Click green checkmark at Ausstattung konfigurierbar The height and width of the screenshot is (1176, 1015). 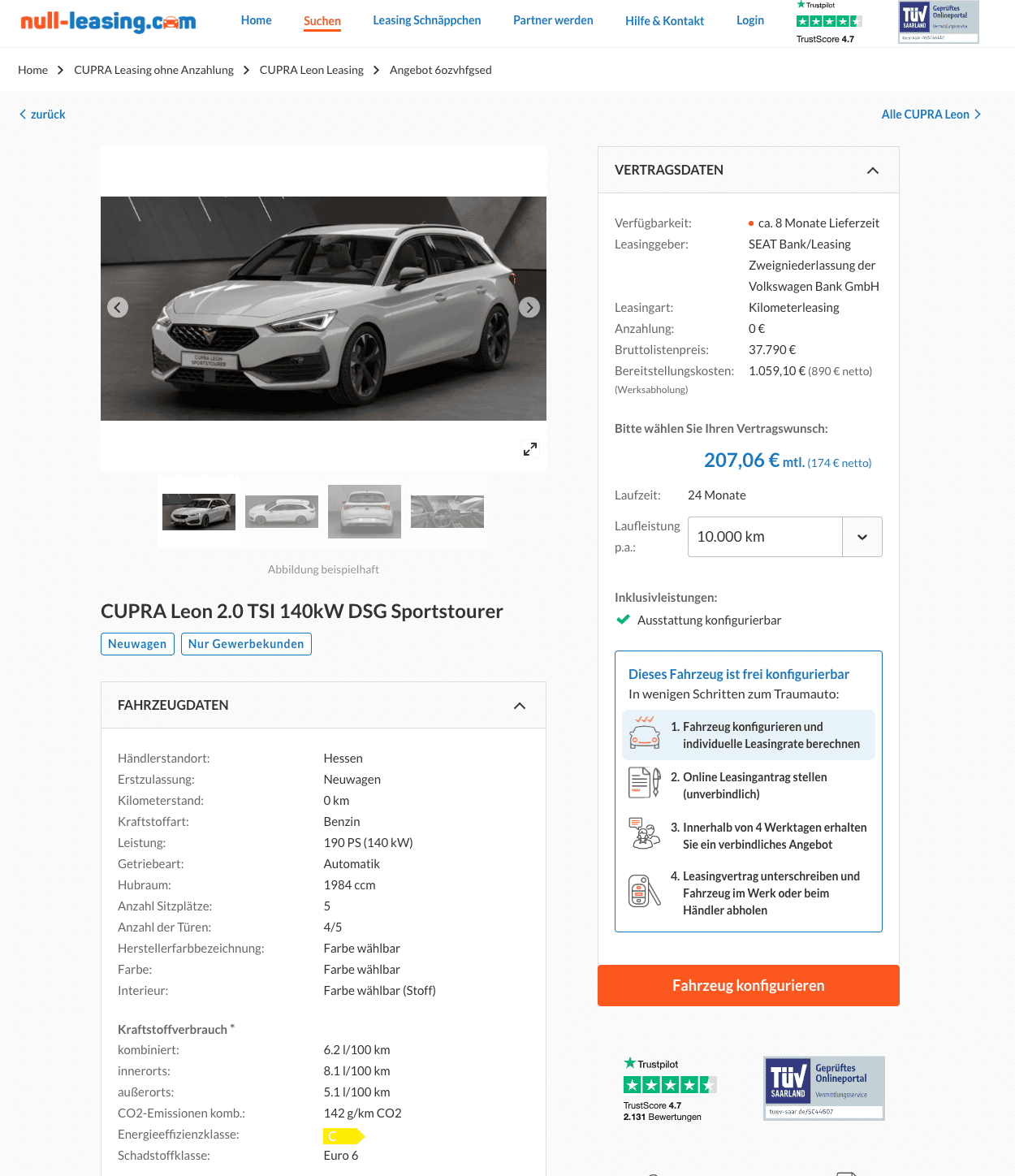coord(623,620)
